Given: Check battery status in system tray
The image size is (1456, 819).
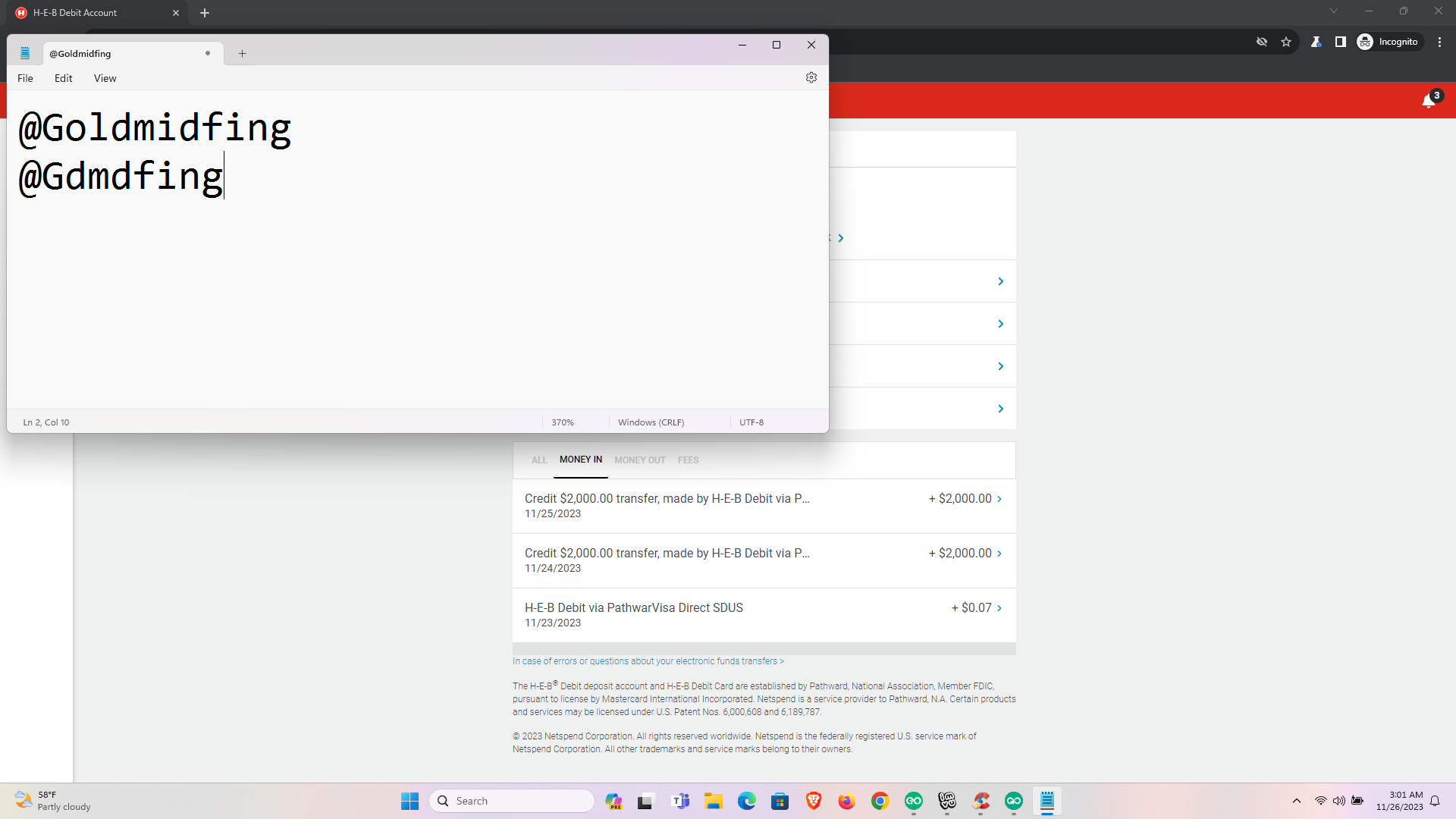Looking at the screenshot, I should click(1357, 801).
